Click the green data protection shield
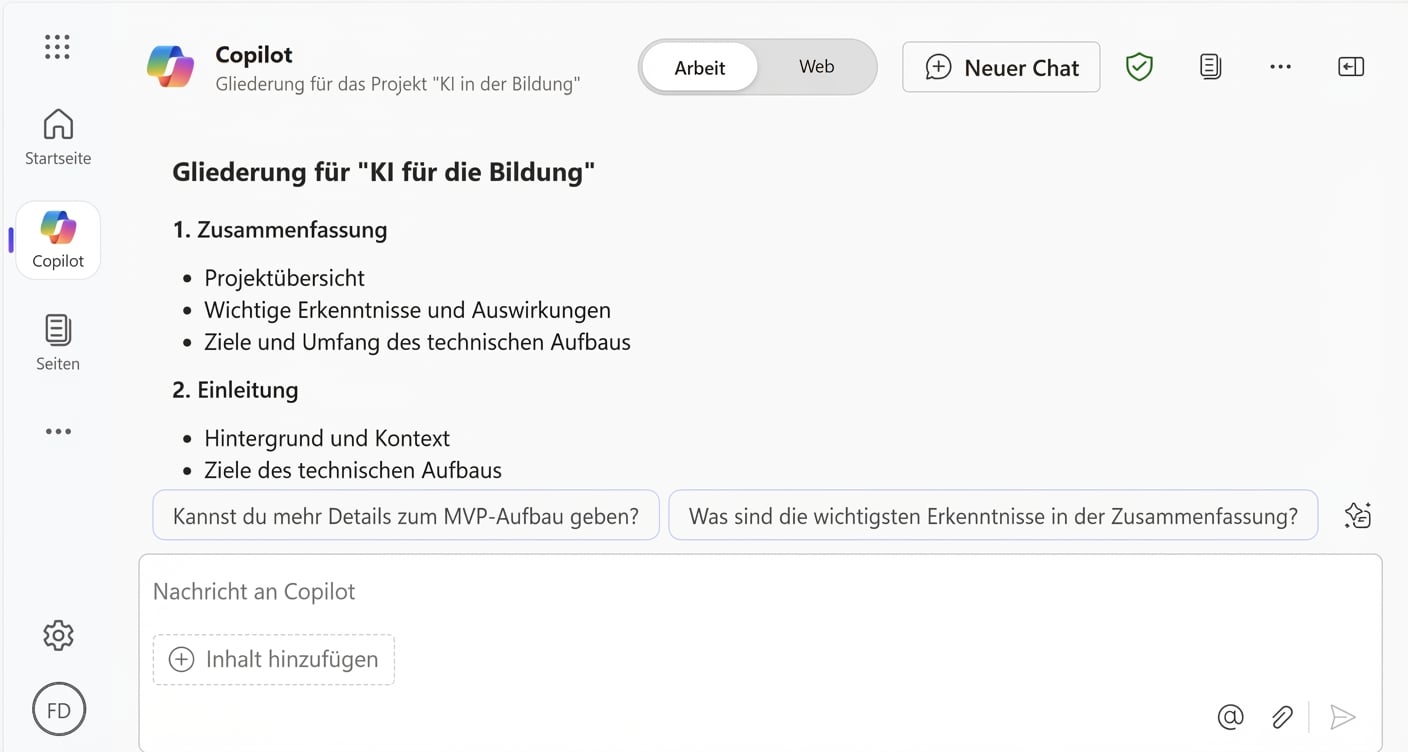The width and height of the screenshot is (1408, 752). click(1139, 66)
